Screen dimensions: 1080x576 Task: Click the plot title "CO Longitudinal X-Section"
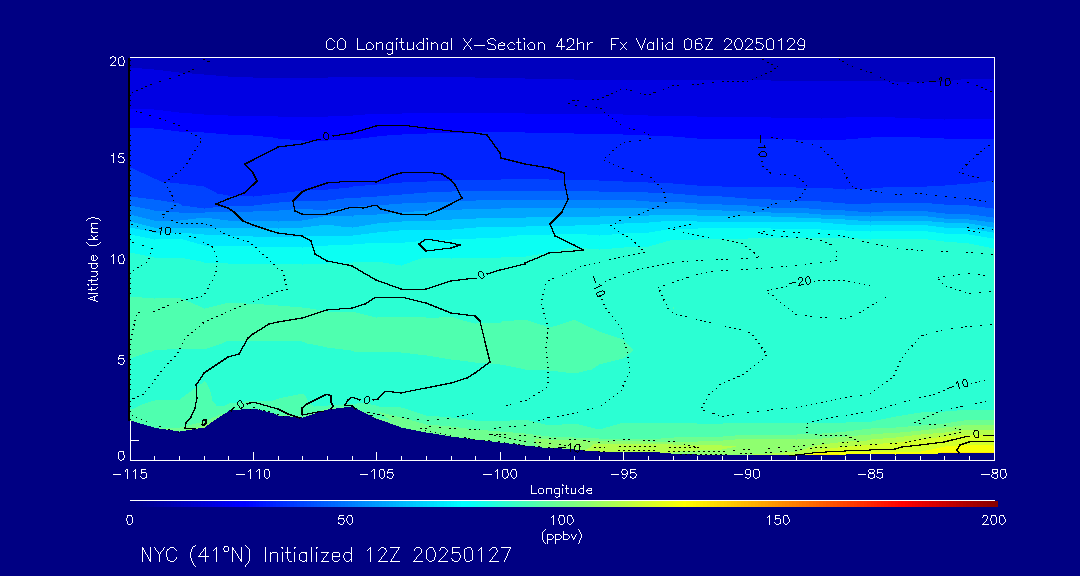click(566, 45)
